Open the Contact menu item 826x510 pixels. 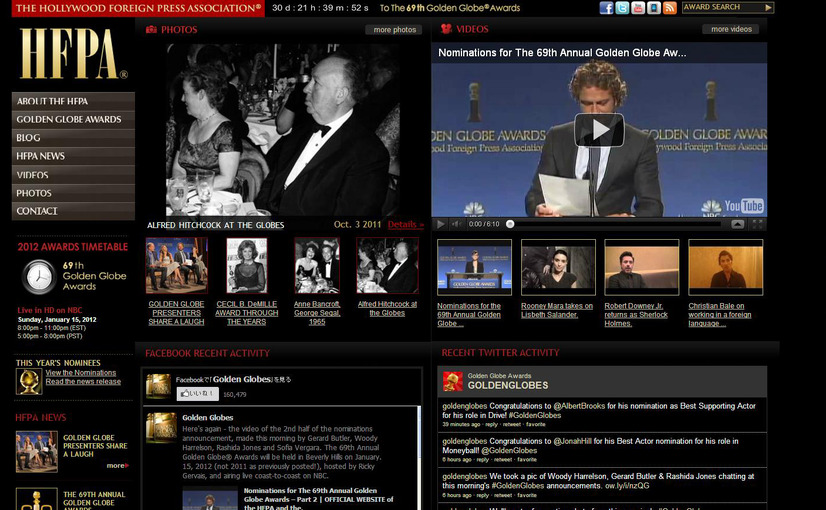[x=73, y=211]
